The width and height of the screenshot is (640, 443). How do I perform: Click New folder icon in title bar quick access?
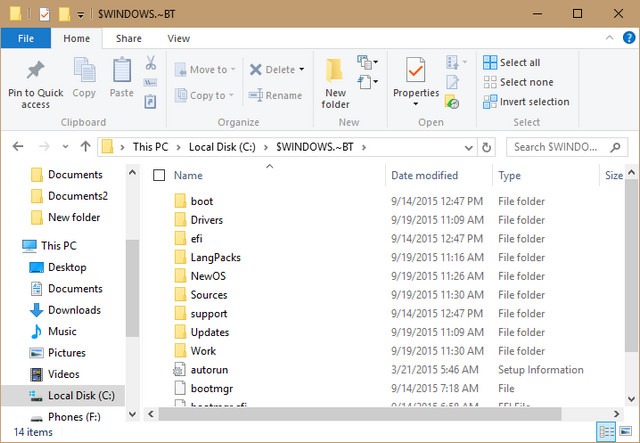[x=64, y=14]
